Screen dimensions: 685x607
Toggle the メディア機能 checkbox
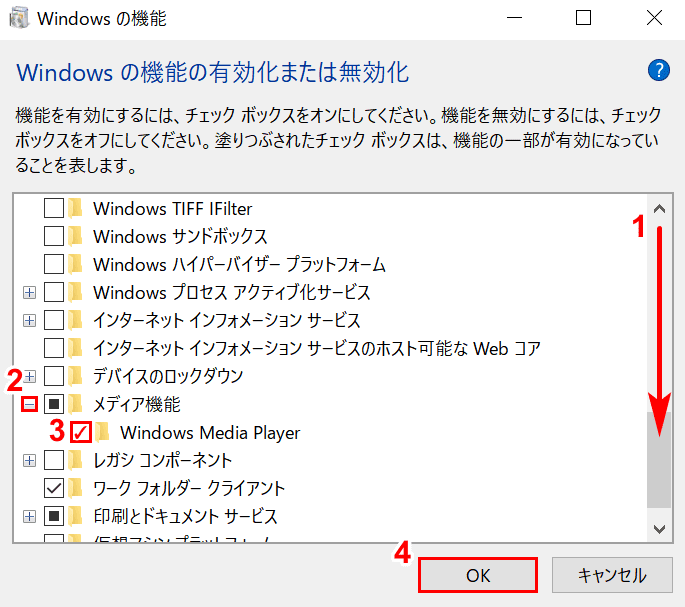(54, 404)
